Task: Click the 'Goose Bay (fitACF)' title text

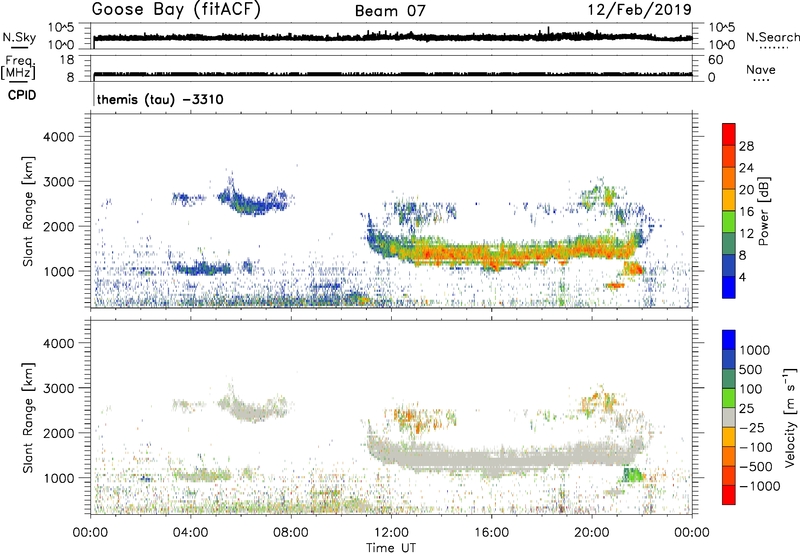Action: coord(176,10)
